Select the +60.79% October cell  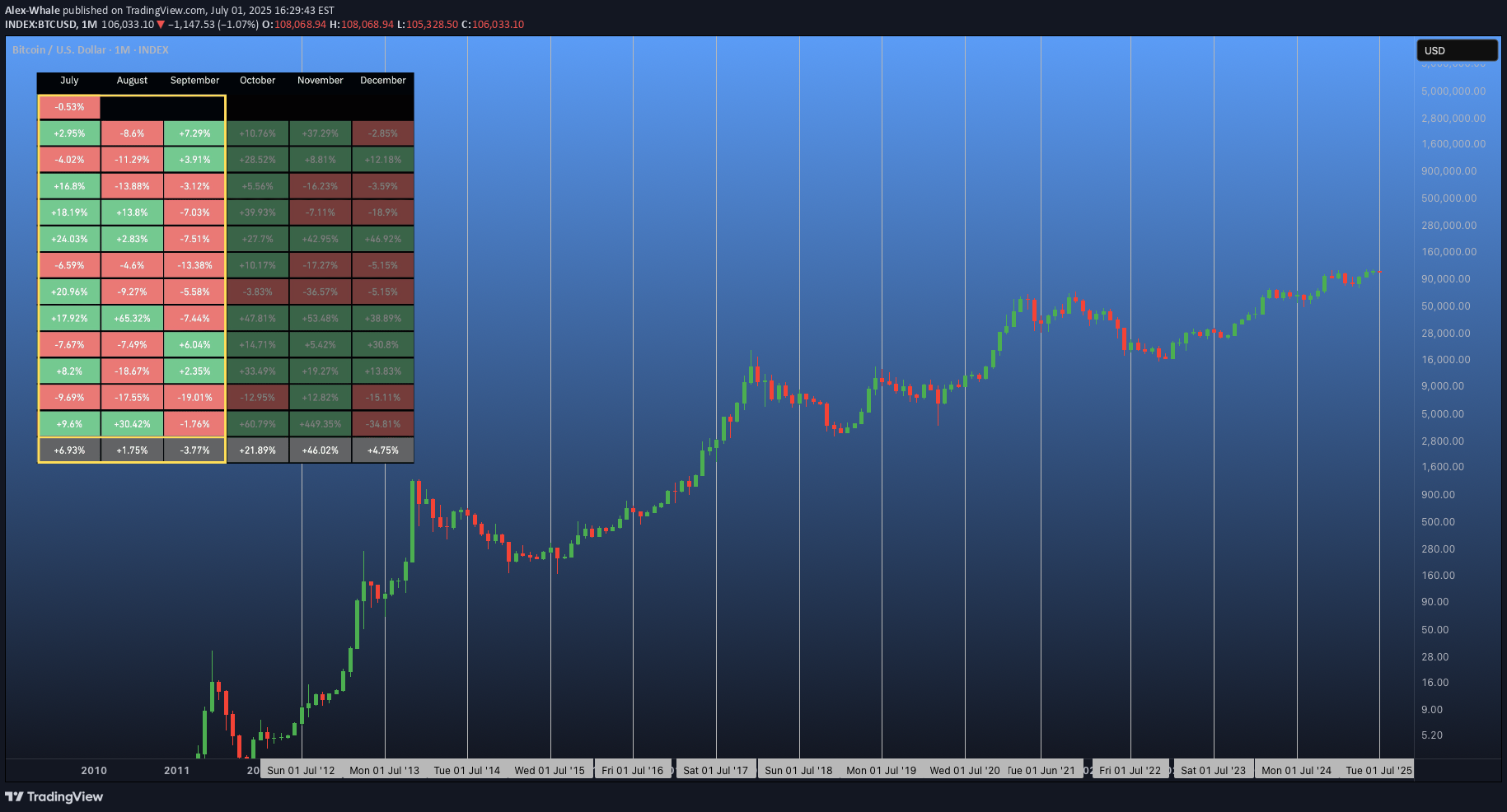click(x=258, y=424)
